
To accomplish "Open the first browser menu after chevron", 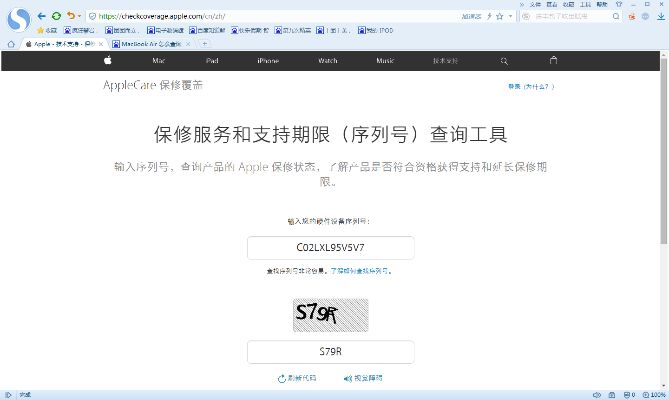I will pos(535,4).
